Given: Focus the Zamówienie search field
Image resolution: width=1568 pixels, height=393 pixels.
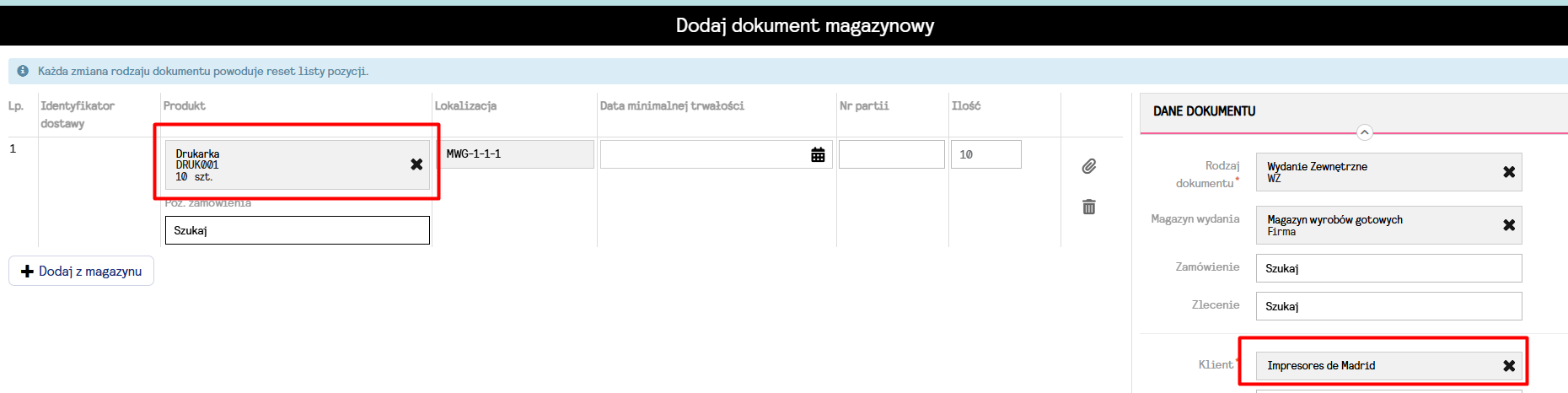Looking at the screenshot, I should 1388,268.
